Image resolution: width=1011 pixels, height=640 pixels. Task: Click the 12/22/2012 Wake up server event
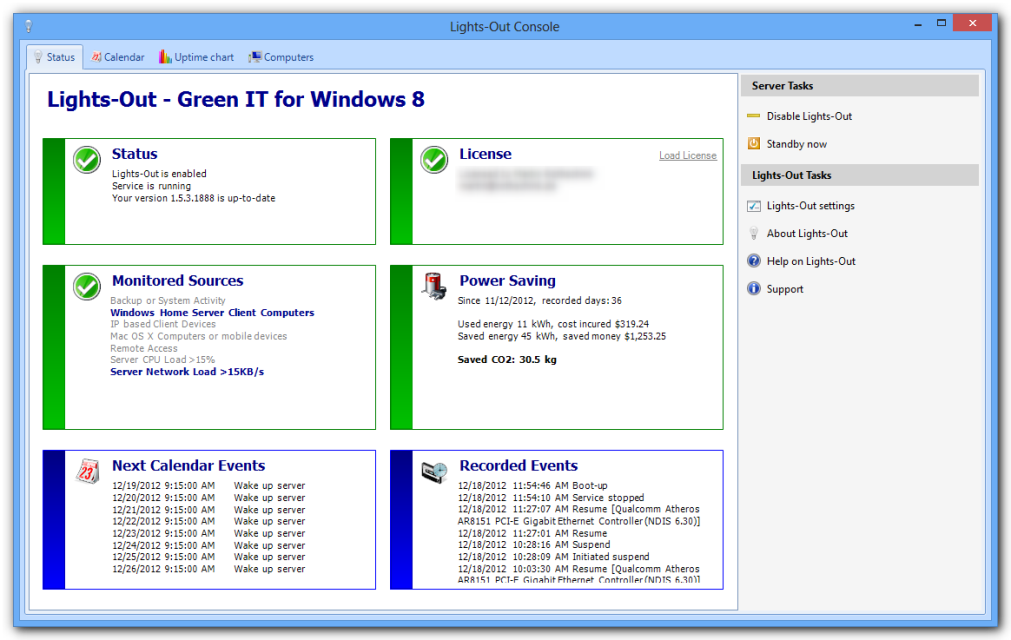point(208,521)
